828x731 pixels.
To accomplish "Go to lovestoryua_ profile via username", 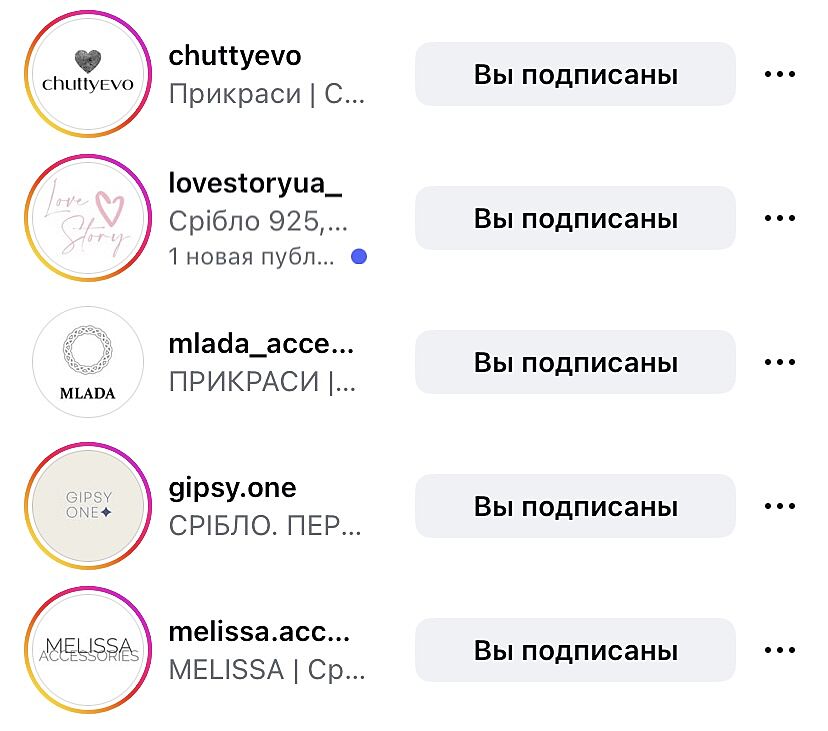I will coord(256,185).
